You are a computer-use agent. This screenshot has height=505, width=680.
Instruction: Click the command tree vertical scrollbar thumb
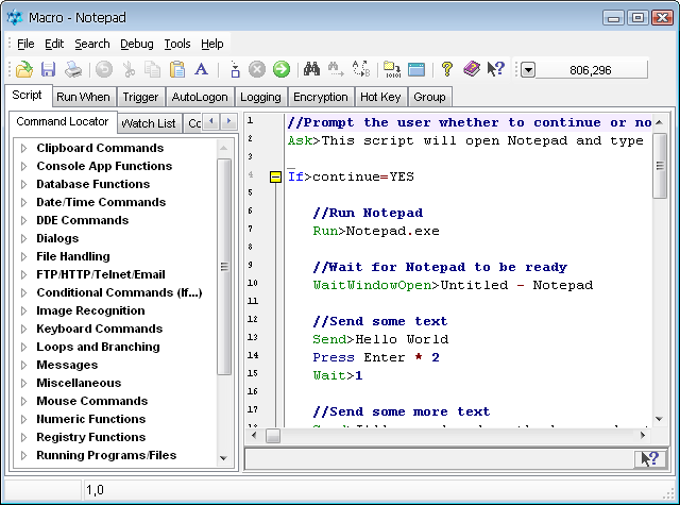pos(224,266)
